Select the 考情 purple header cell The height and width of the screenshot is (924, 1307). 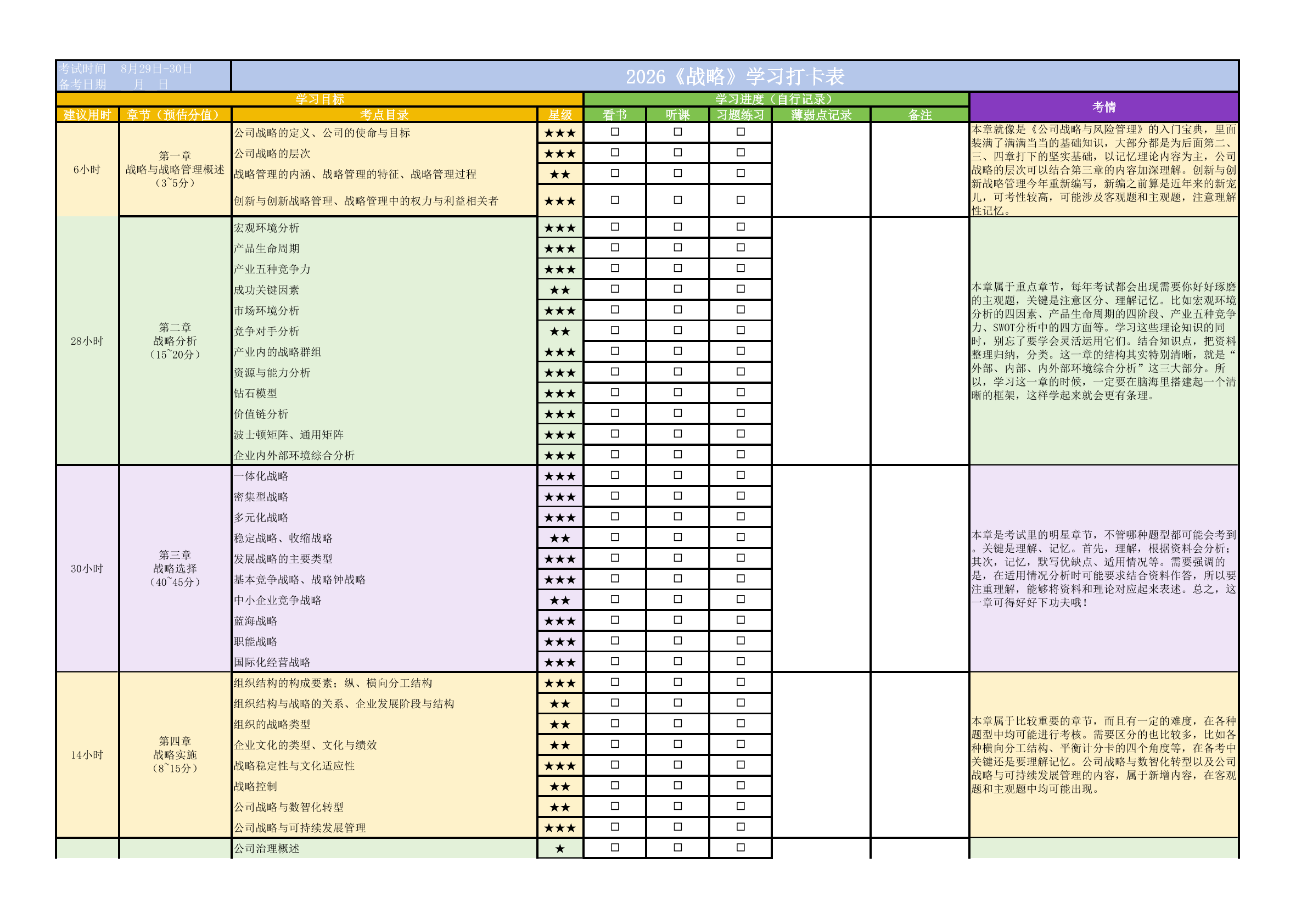tap(1103, 107)
